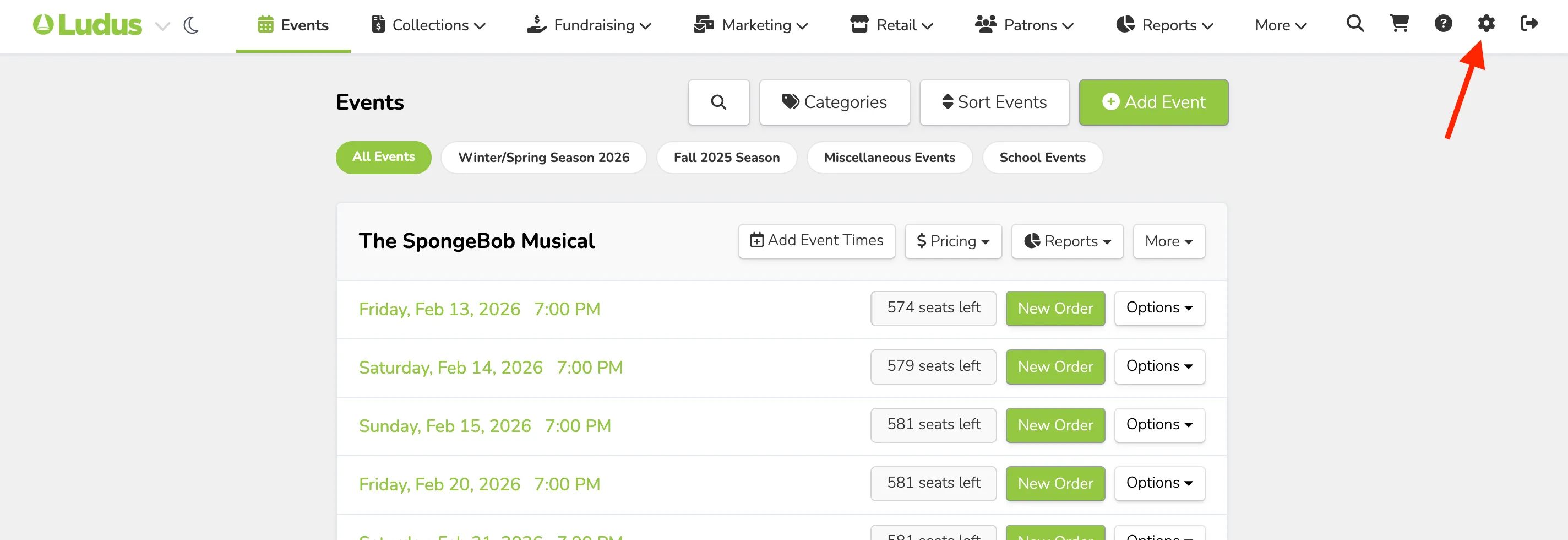Open the Fundraising menu
Image resolution: width=1568 pixels, height=540 pixels.
[589, 25]
